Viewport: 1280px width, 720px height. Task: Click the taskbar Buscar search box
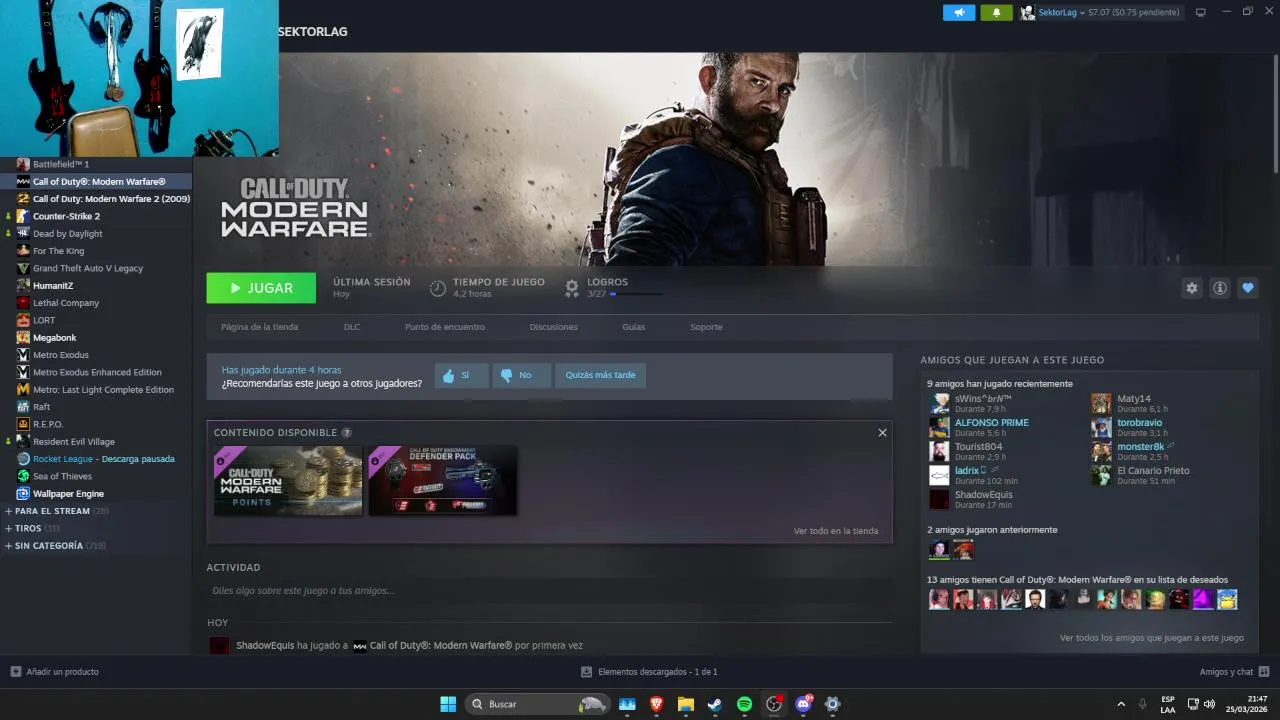click(x=537, y=704)
